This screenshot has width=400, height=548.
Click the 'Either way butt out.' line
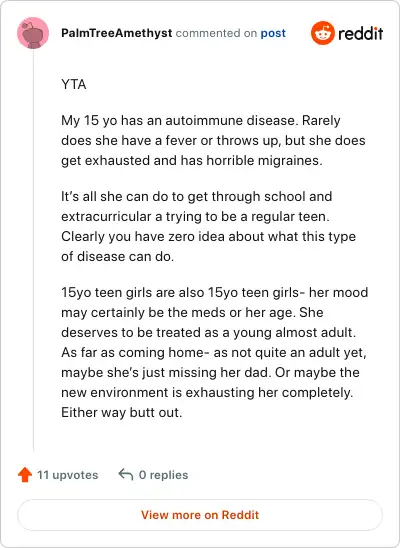122,413
